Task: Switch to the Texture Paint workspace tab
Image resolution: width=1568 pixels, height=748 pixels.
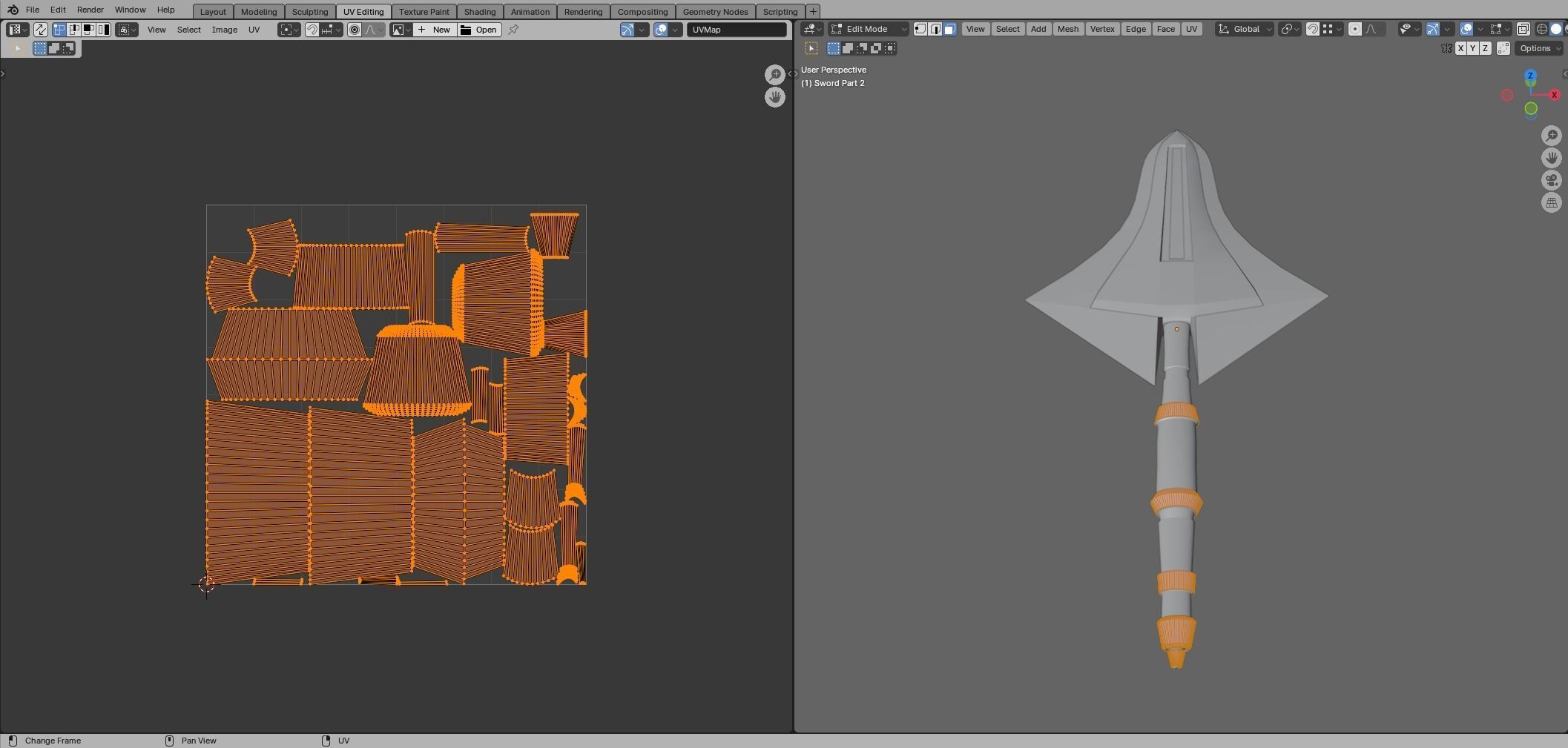Action: [424, 12]
